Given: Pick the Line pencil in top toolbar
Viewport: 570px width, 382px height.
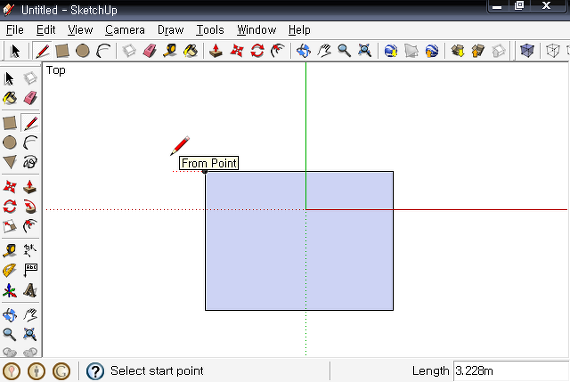Looking at the screenshot, I should point(42,51).
